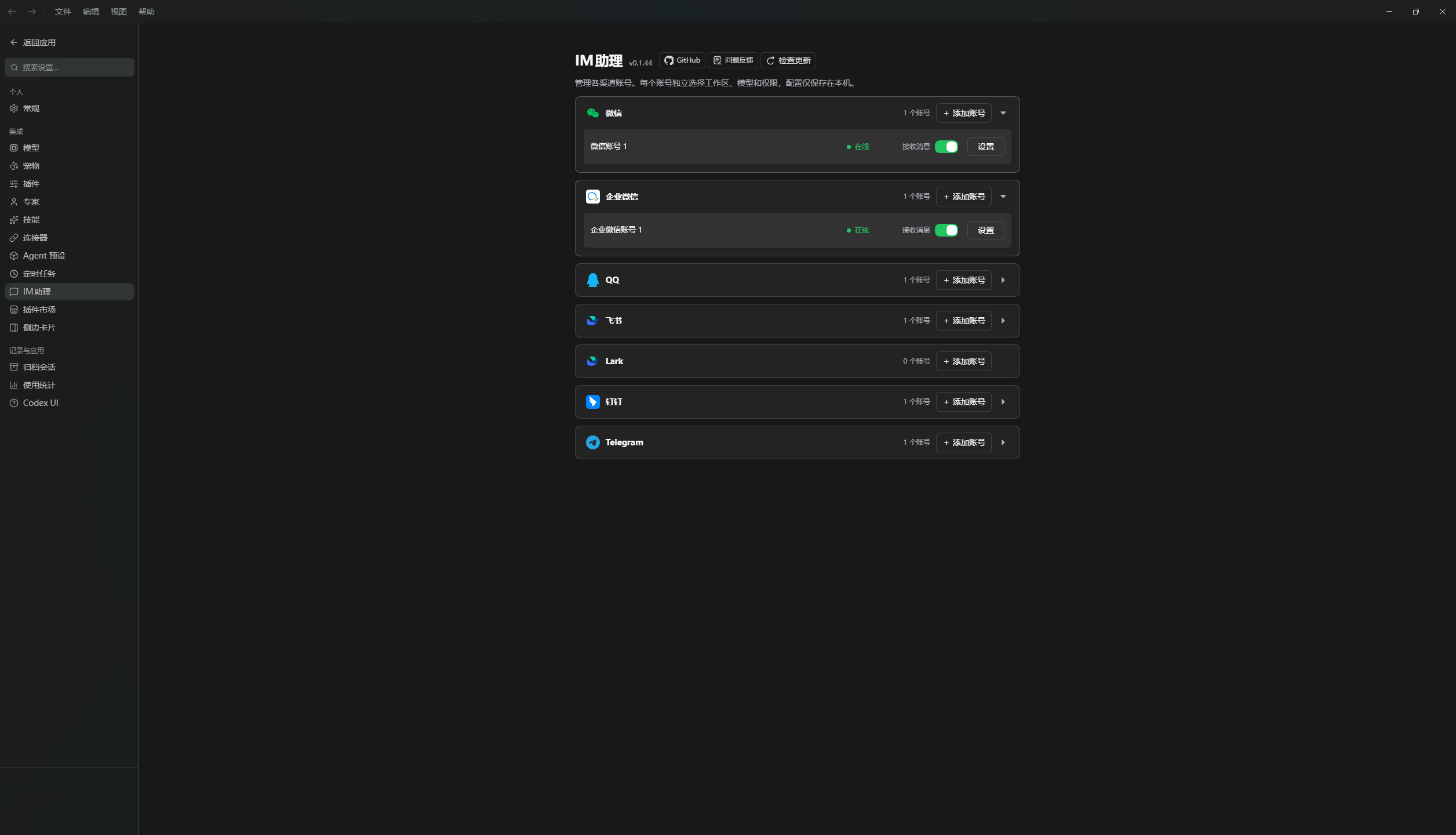
Task: Collapse the 企业微信 channel section
Action: (x=1003, y=197)
